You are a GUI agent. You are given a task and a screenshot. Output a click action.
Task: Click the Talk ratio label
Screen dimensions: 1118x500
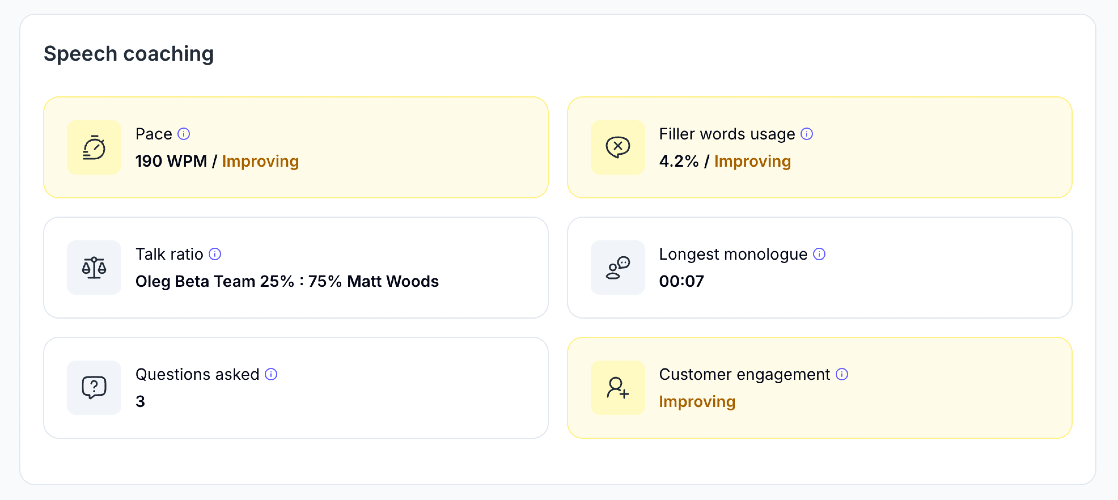coord(170,254)
